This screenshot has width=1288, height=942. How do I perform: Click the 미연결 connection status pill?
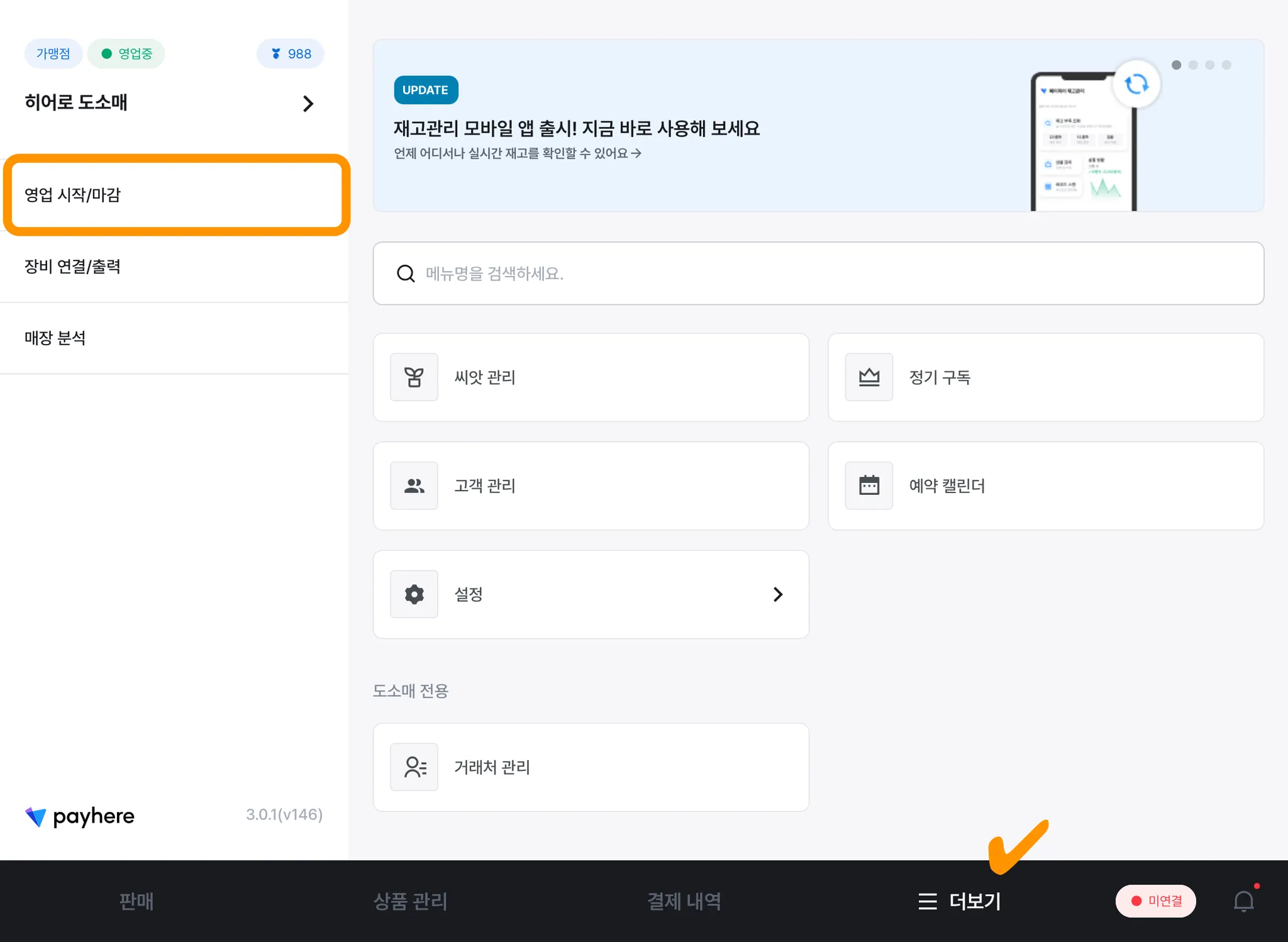point(1155,901)
